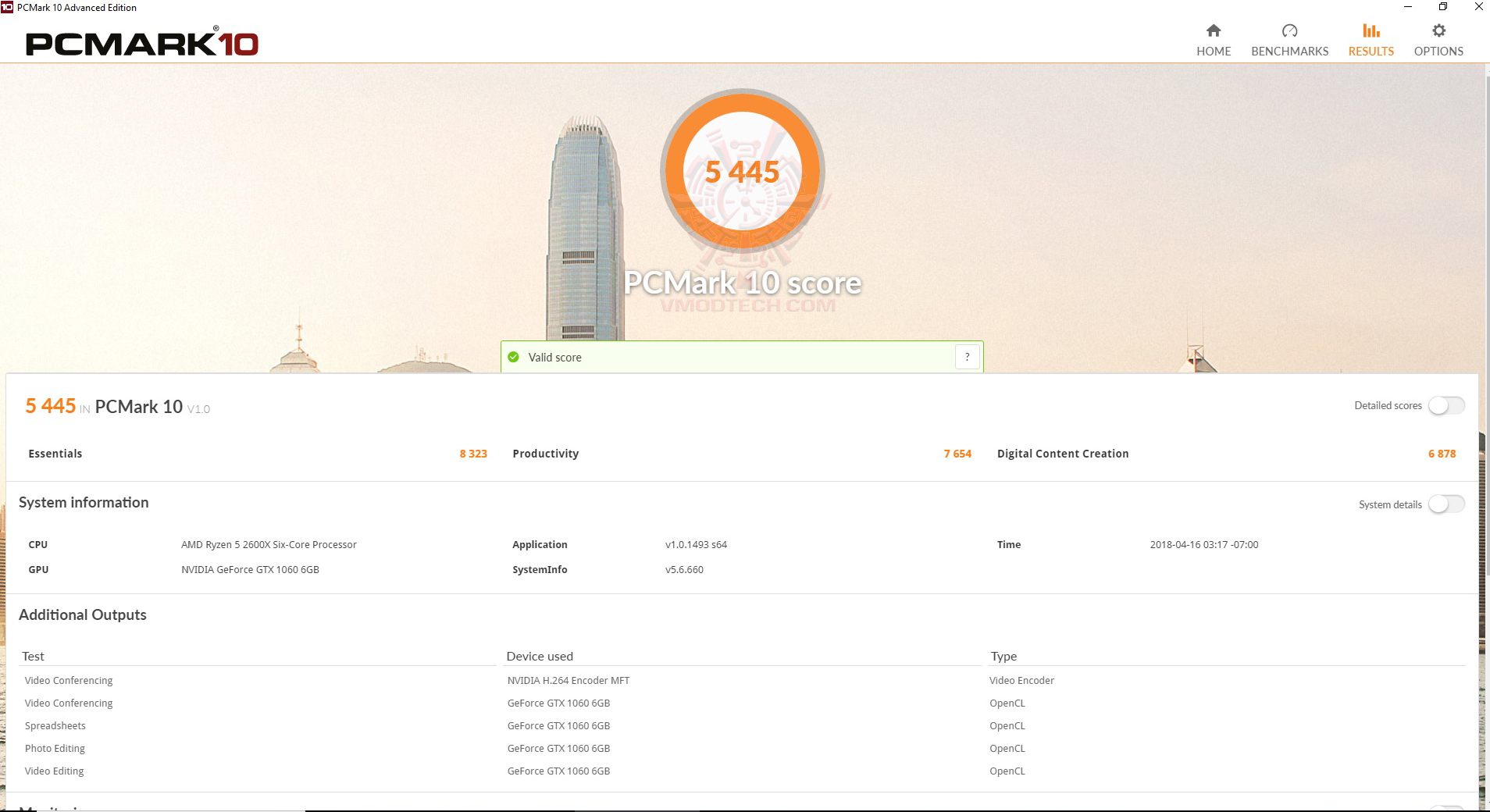
Task: Click the circular 5 445 score gauge
Action: (x=743, y=171)
